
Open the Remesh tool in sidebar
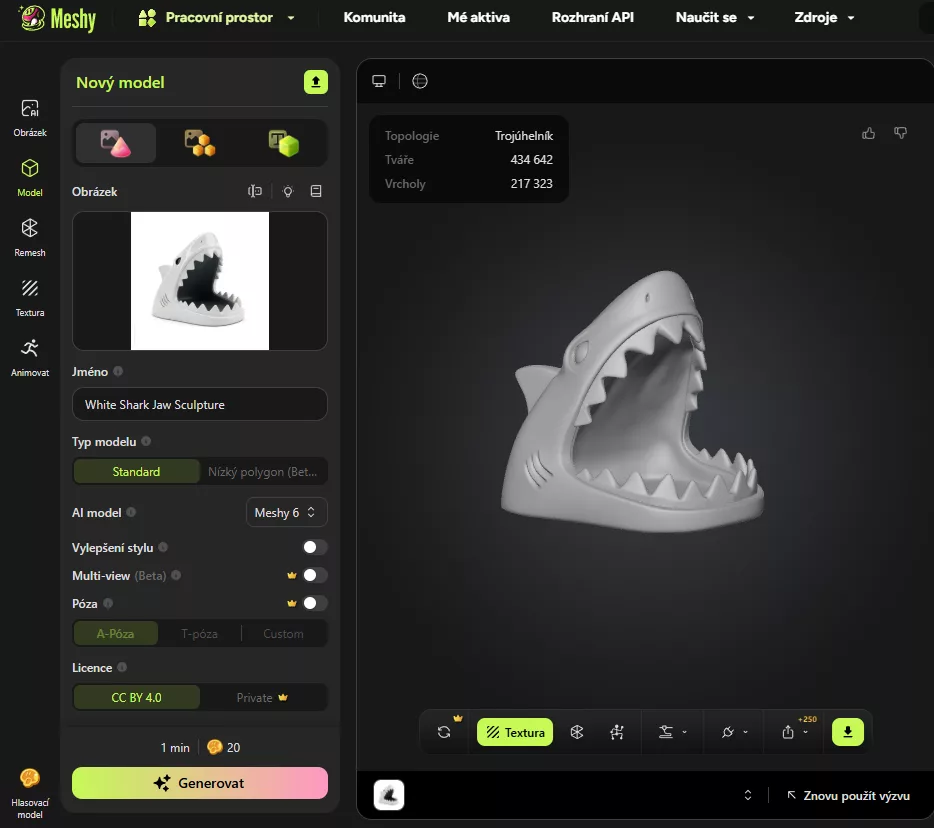[30, 236]
